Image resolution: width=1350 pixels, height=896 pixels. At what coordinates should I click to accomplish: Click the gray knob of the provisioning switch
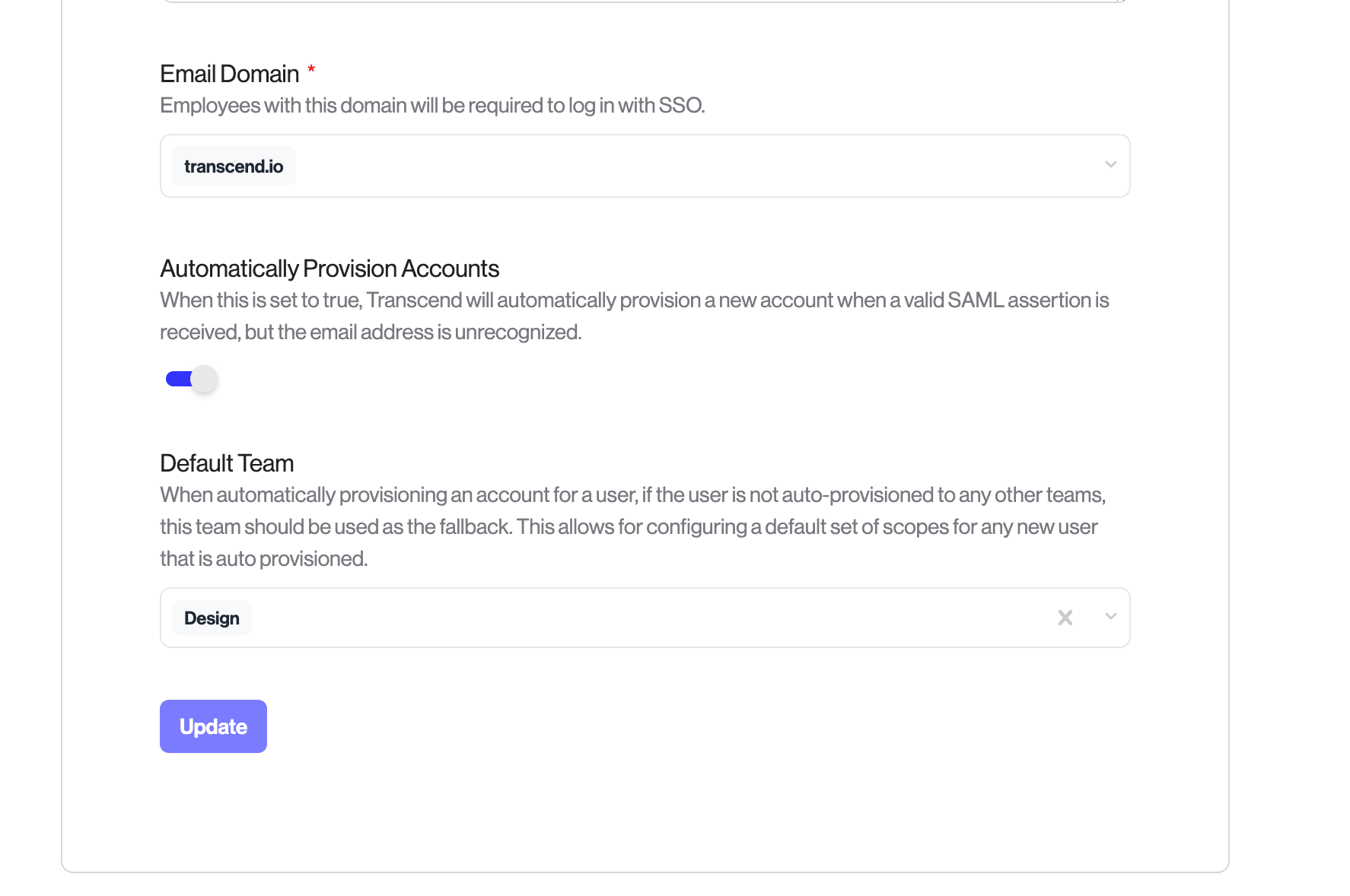click(x=204, y=379)
